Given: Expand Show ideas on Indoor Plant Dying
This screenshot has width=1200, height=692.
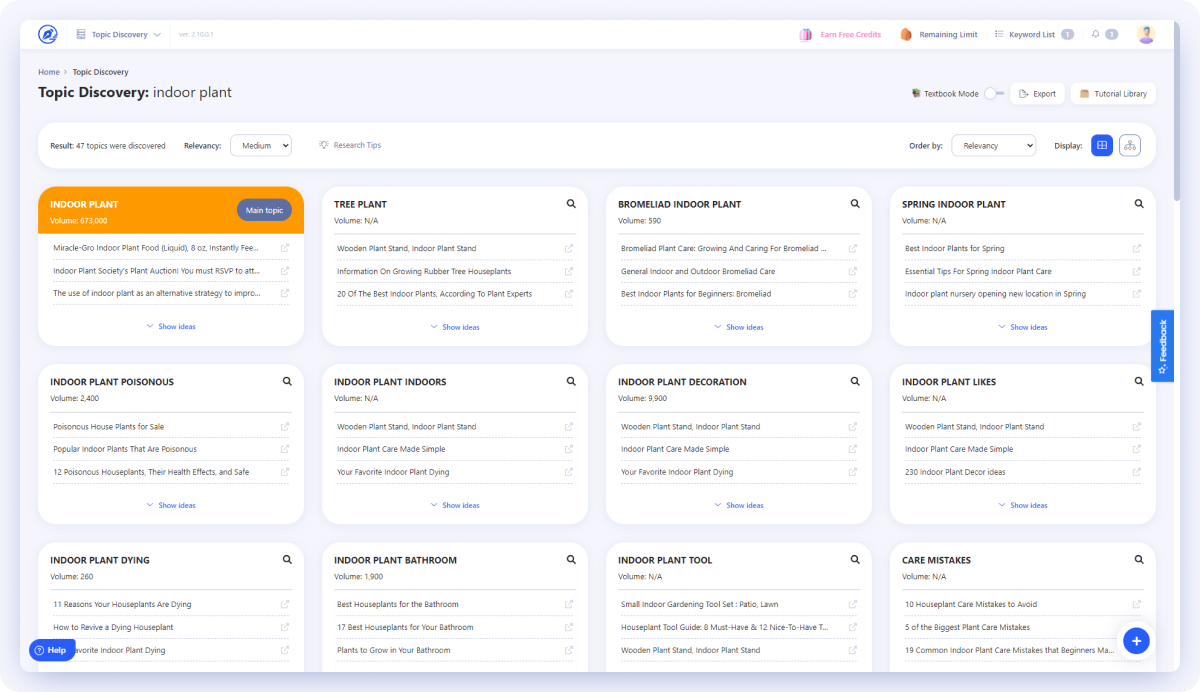Looking at the screenshot, I should click(x=170, y=682).
